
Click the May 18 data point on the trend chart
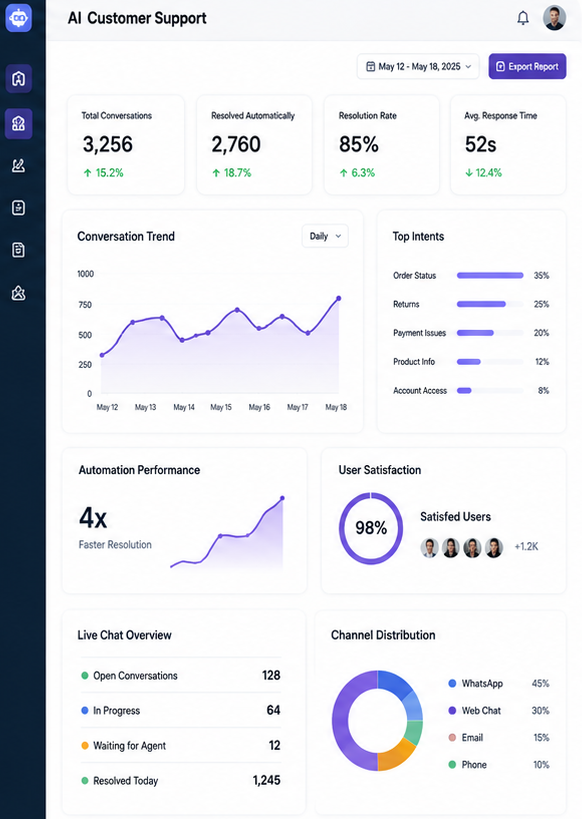(x=339, y=299)
